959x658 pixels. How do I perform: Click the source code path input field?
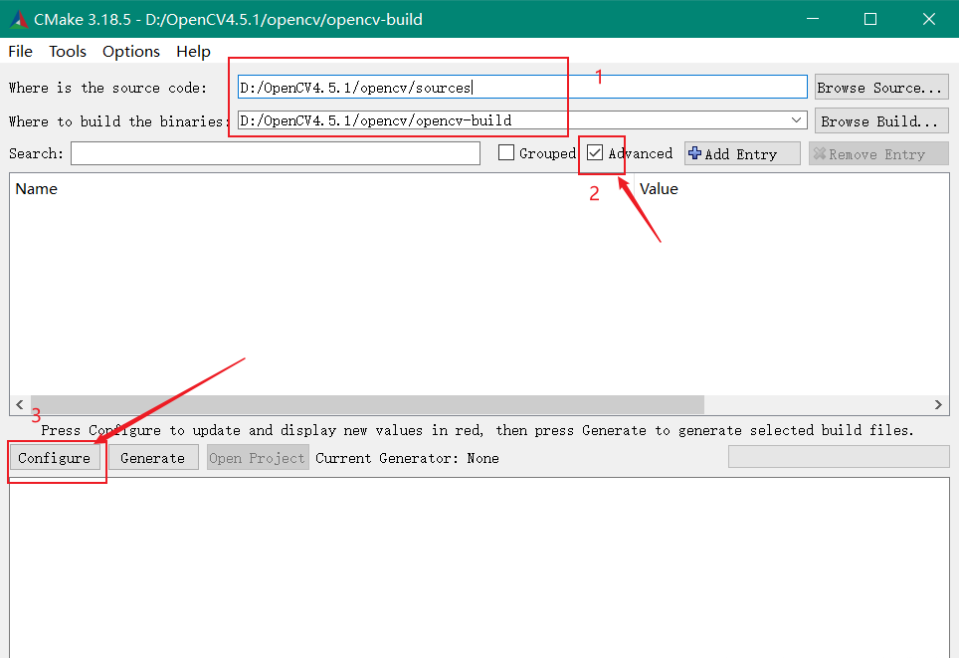point(522,87)
